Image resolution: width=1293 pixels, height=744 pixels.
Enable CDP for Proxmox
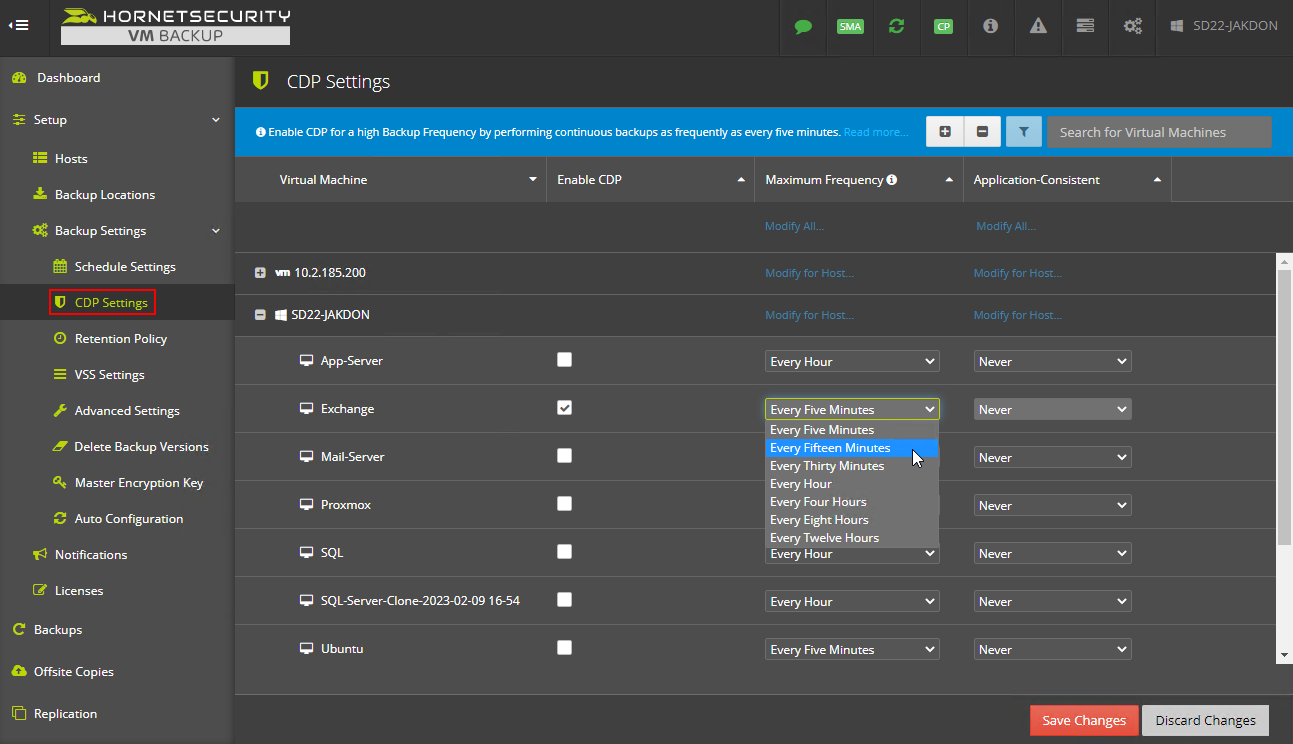[x=564, y=504]
